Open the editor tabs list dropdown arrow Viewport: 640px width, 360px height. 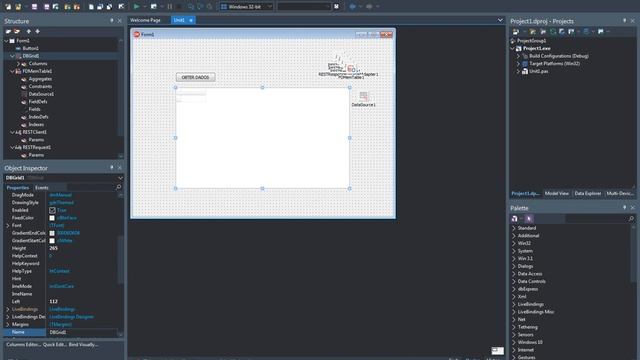coord(500,20)
